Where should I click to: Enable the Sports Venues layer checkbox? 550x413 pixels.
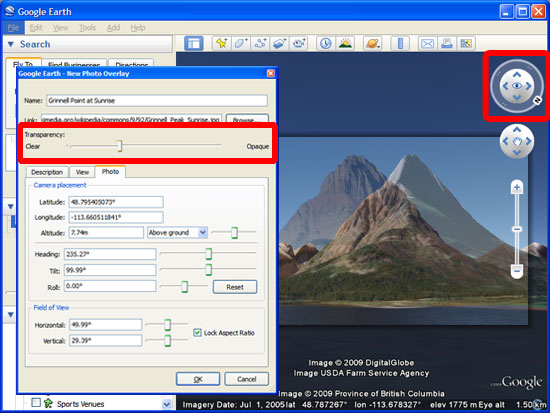36,402
